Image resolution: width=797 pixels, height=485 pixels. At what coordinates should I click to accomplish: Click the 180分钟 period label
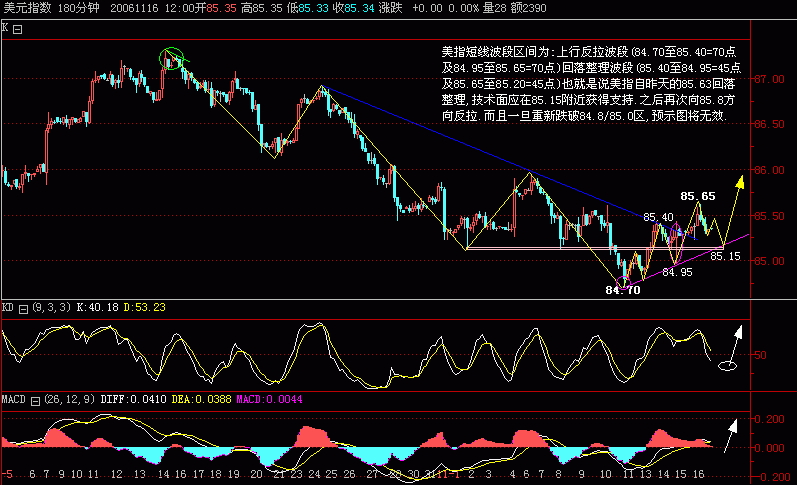coord(79,8)
